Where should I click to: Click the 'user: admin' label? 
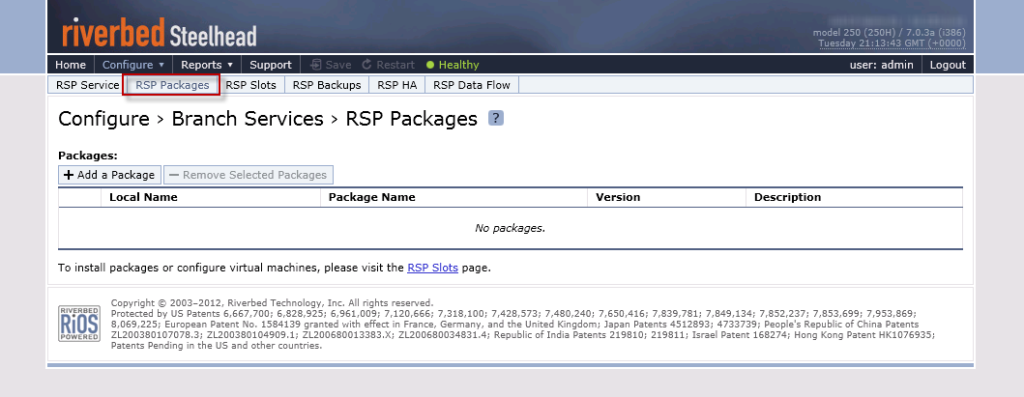[882, 65]
